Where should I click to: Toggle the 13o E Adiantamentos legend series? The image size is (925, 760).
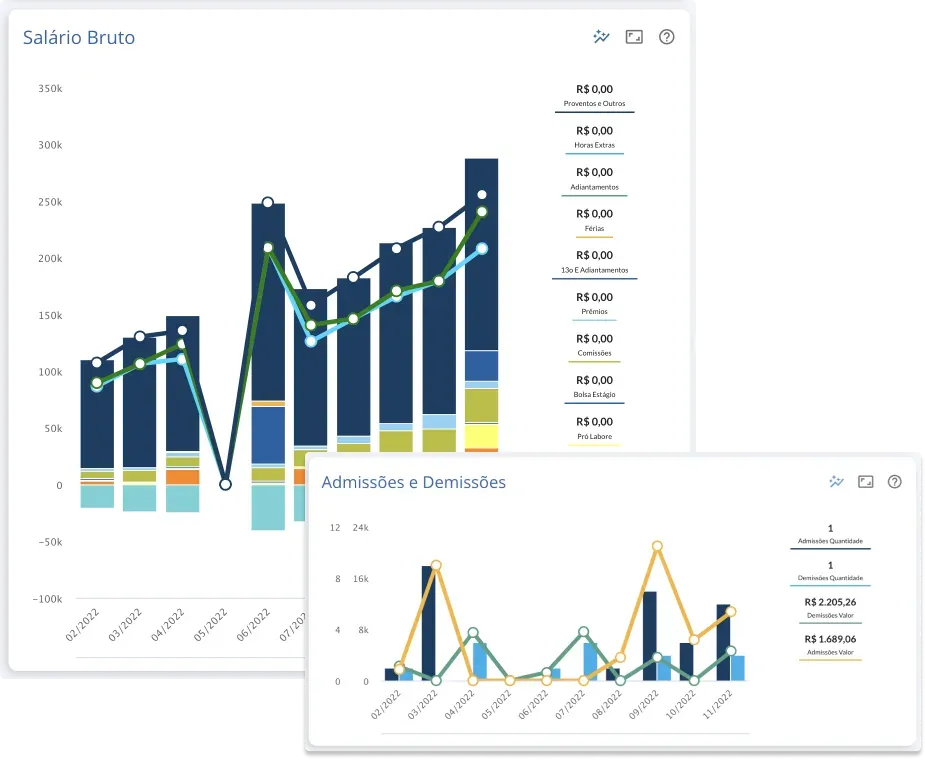tap(595, 264)
